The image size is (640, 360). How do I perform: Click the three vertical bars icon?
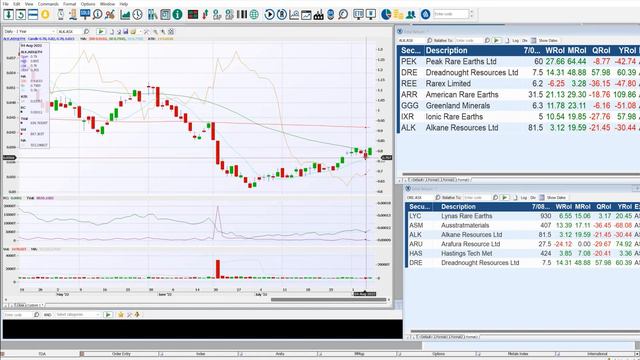point(242,15)
